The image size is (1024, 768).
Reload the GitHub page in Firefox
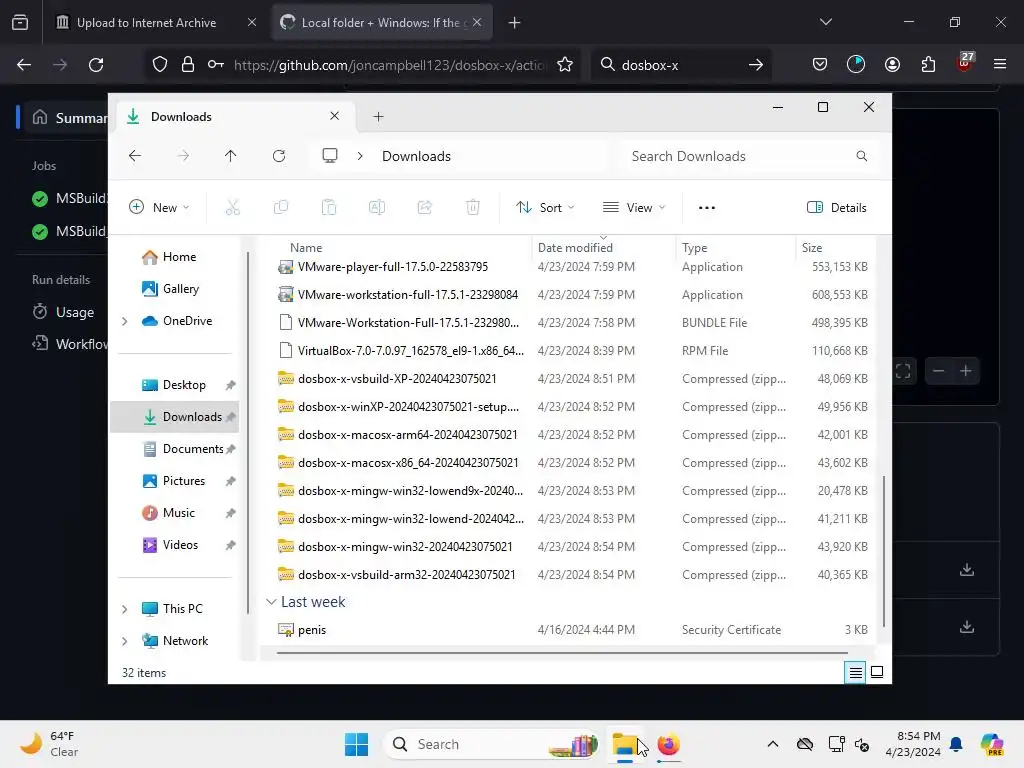(x=96, y=65)
